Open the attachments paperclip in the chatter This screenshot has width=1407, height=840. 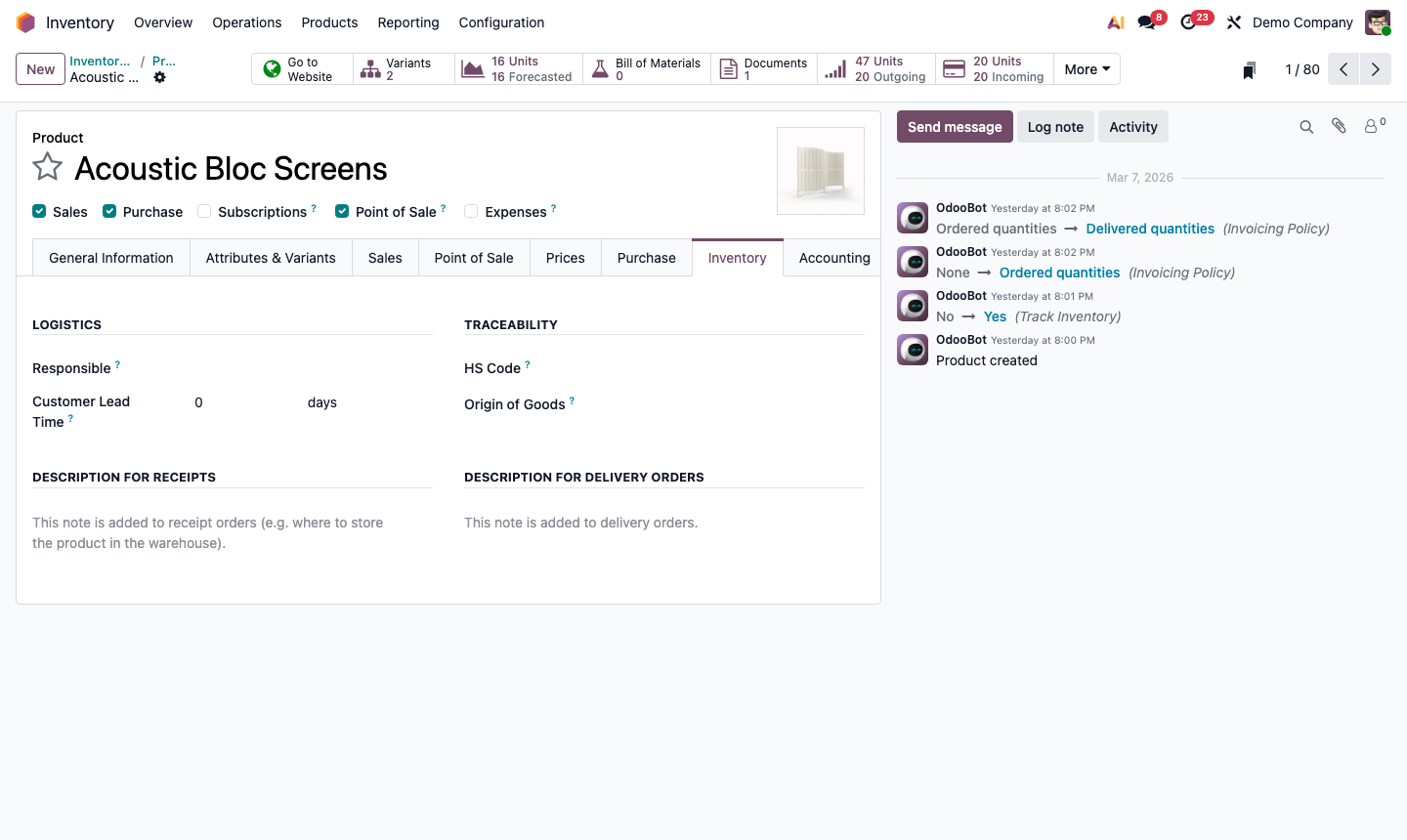[x=1339, y=126]
